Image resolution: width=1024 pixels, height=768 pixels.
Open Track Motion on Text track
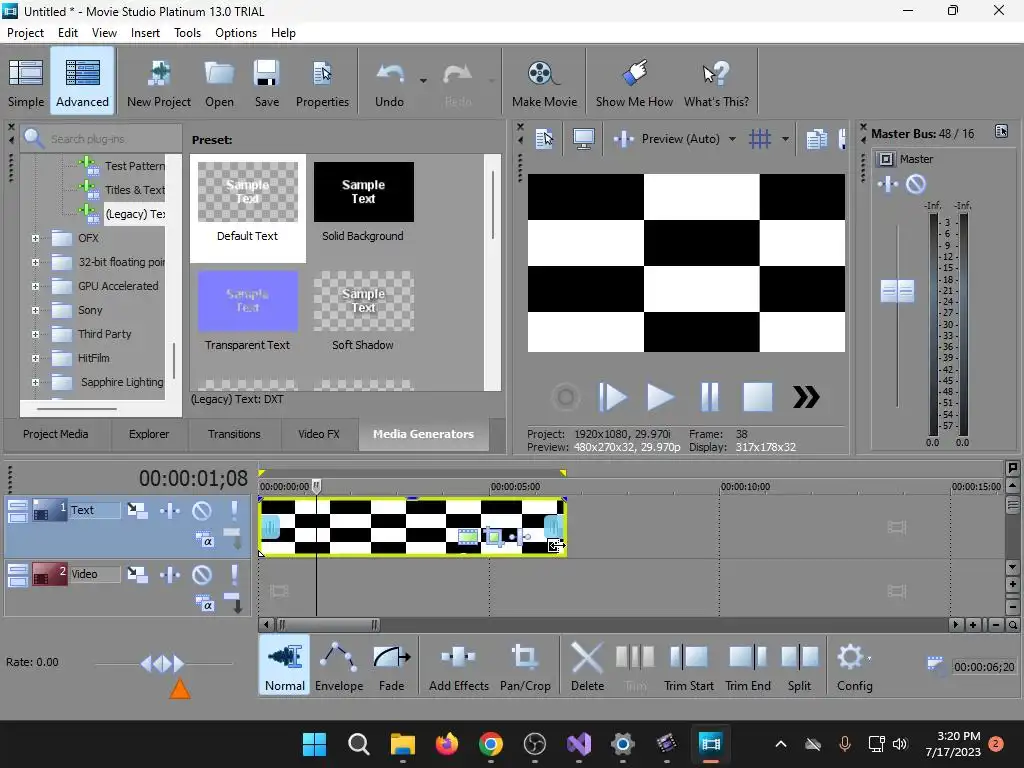137,510
